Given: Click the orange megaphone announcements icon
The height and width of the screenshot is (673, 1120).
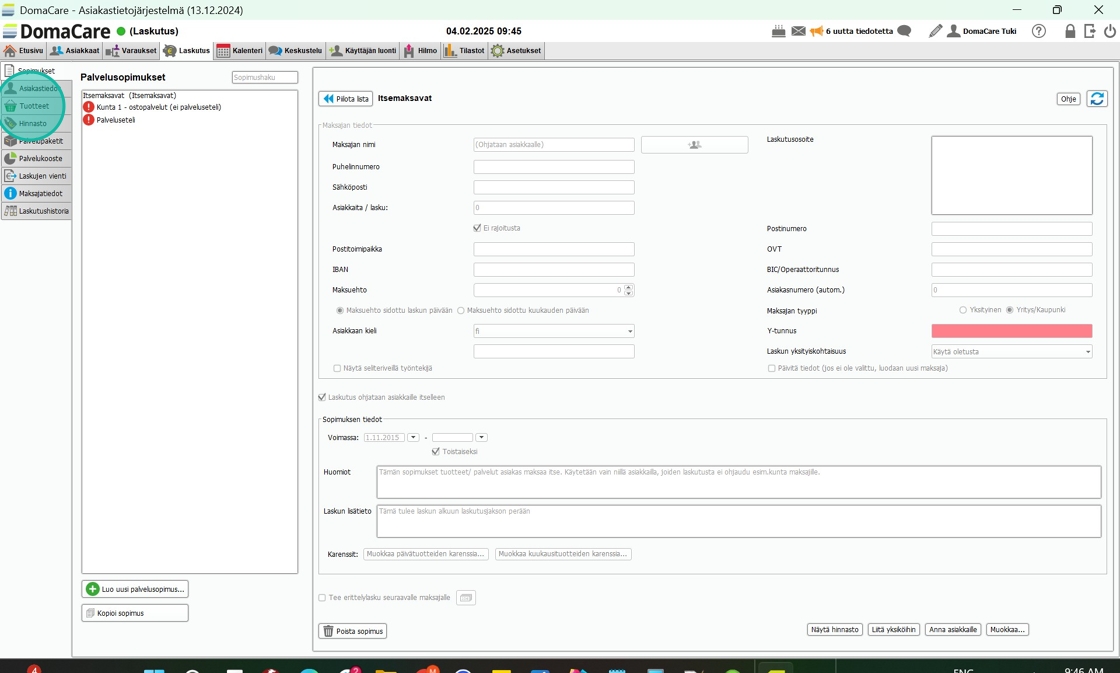Looking at the screenshot, I should (816, 31).
